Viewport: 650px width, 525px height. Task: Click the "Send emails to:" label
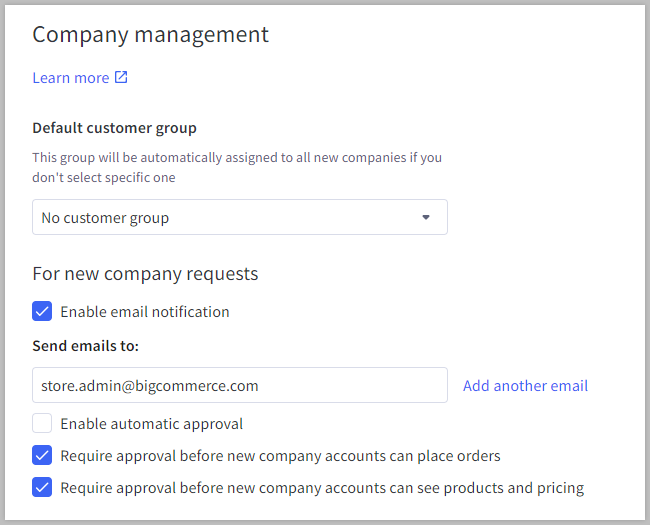pos(85,346)
